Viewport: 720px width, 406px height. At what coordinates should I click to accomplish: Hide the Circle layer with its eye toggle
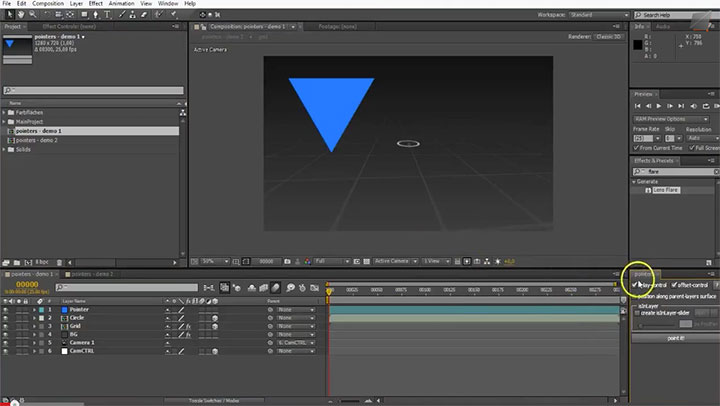pyautogui.click(x=6, y=318)
